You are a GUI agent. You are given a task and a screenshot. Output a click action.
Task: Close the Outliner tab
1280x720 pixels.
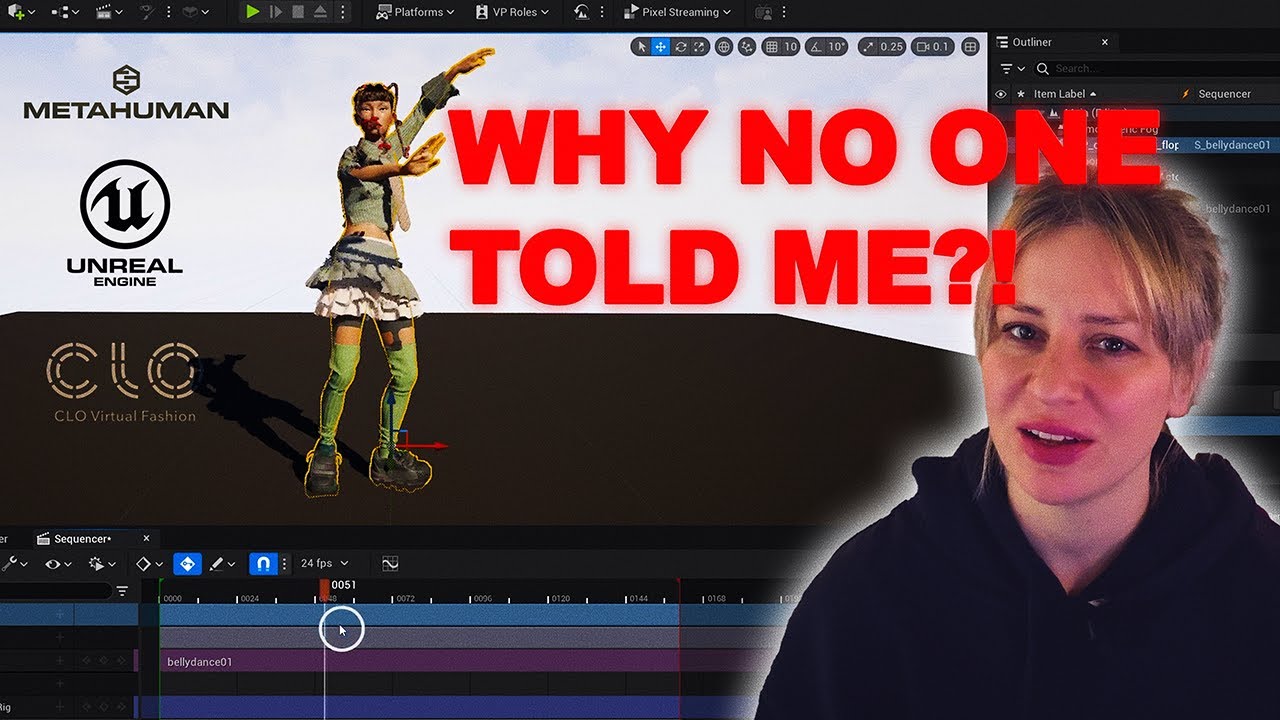coord(1105,42)
